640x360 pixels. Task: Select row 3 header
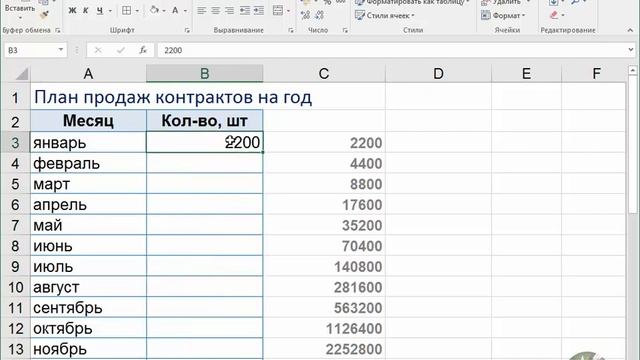click(x=15, y=142)
